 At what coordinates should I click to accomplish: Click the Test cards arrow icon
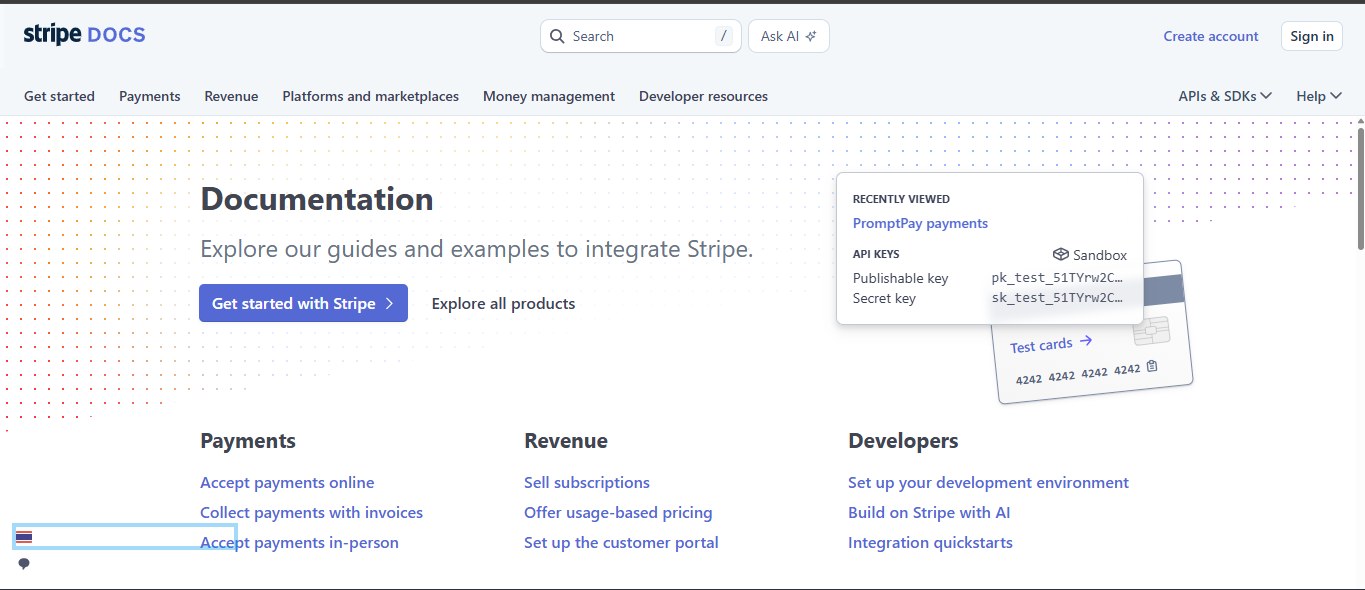pyautogui.click(x=1086, y=341)
